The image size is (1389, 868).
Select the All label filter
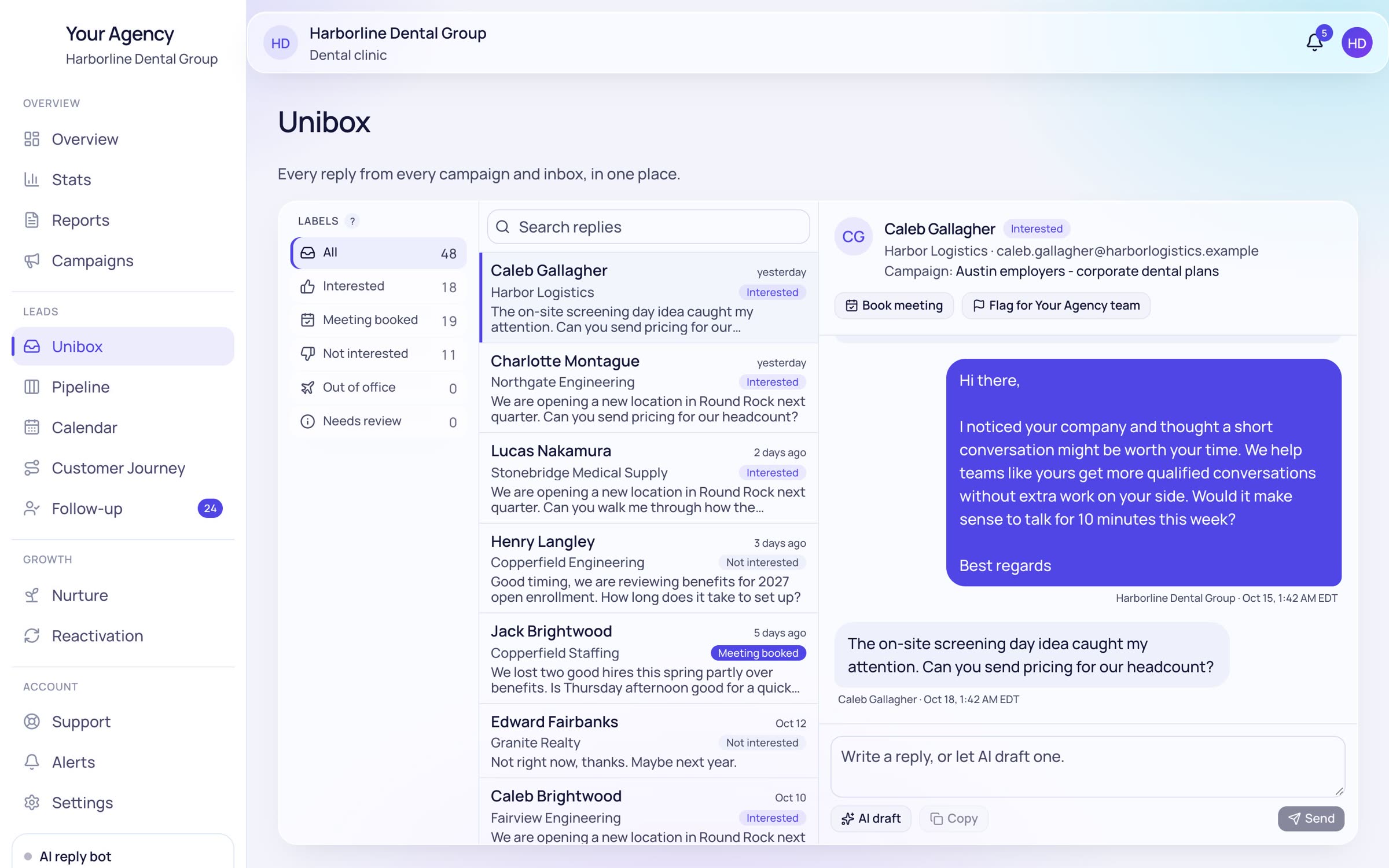coord(379,253)
